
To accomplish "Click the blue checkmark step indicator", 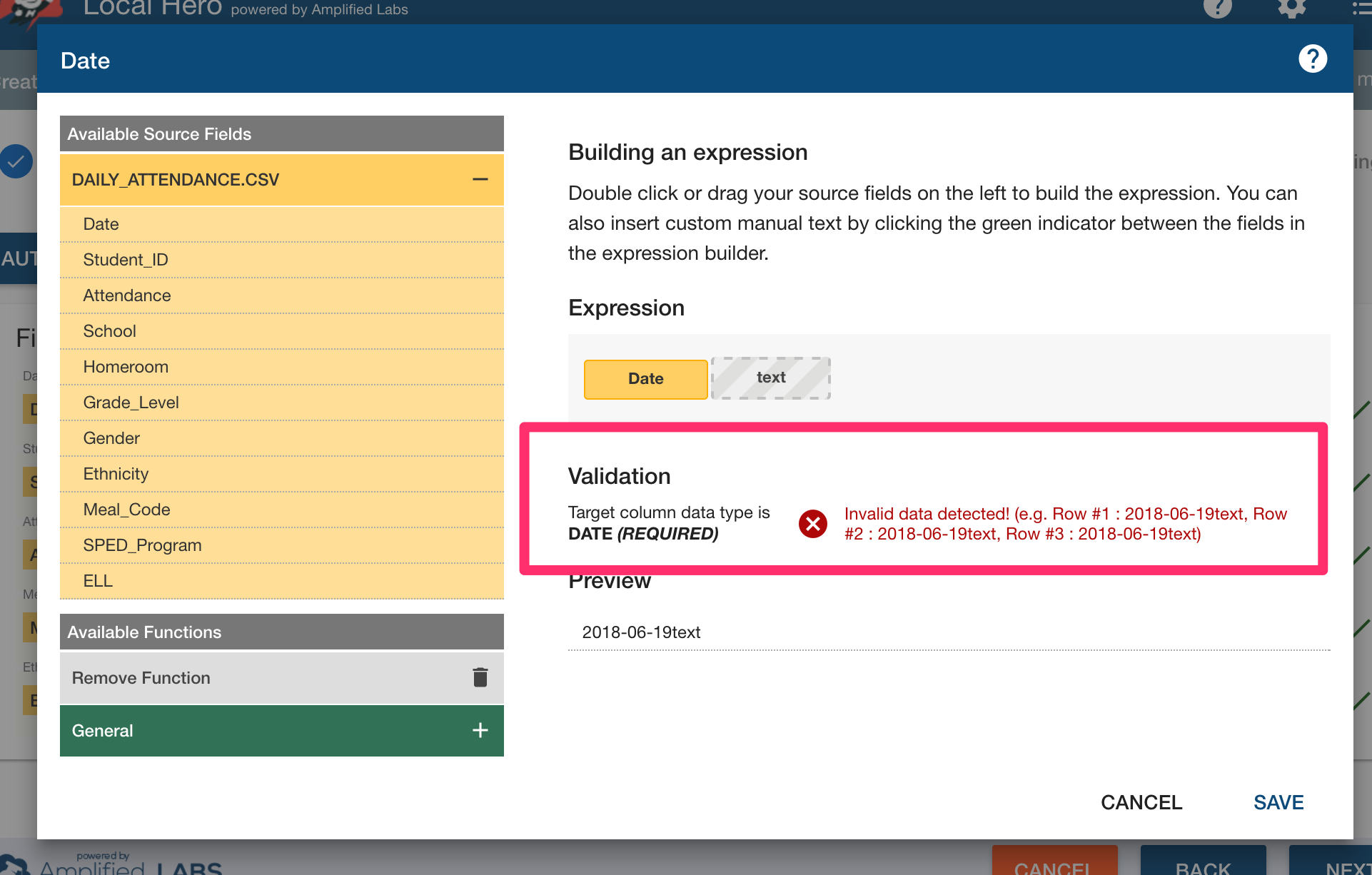I will tap(16, 161).
